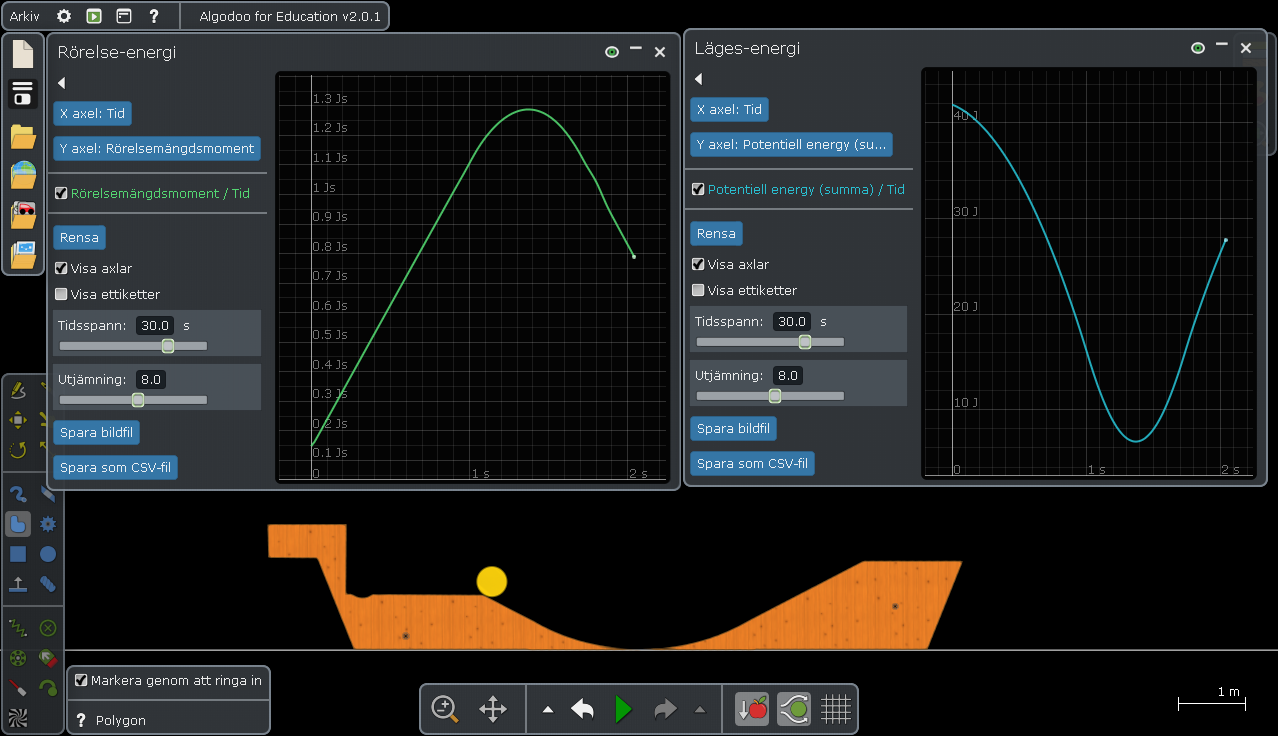Toggle Markera genom att ringa in

coord(81,680)
